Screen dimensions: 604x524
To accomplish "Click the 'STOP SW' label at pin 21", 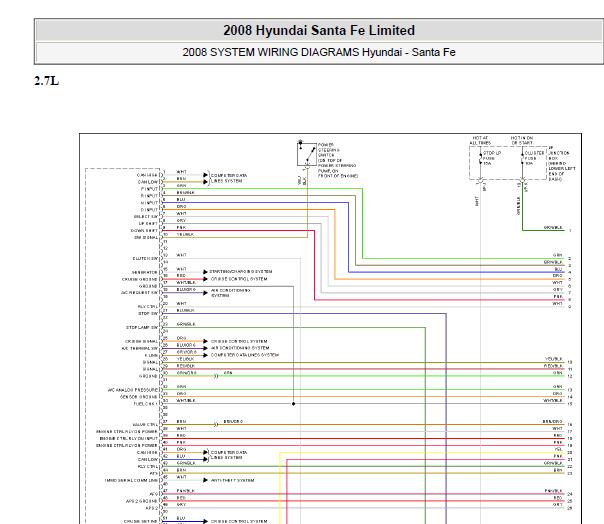I will pos(148,314).
